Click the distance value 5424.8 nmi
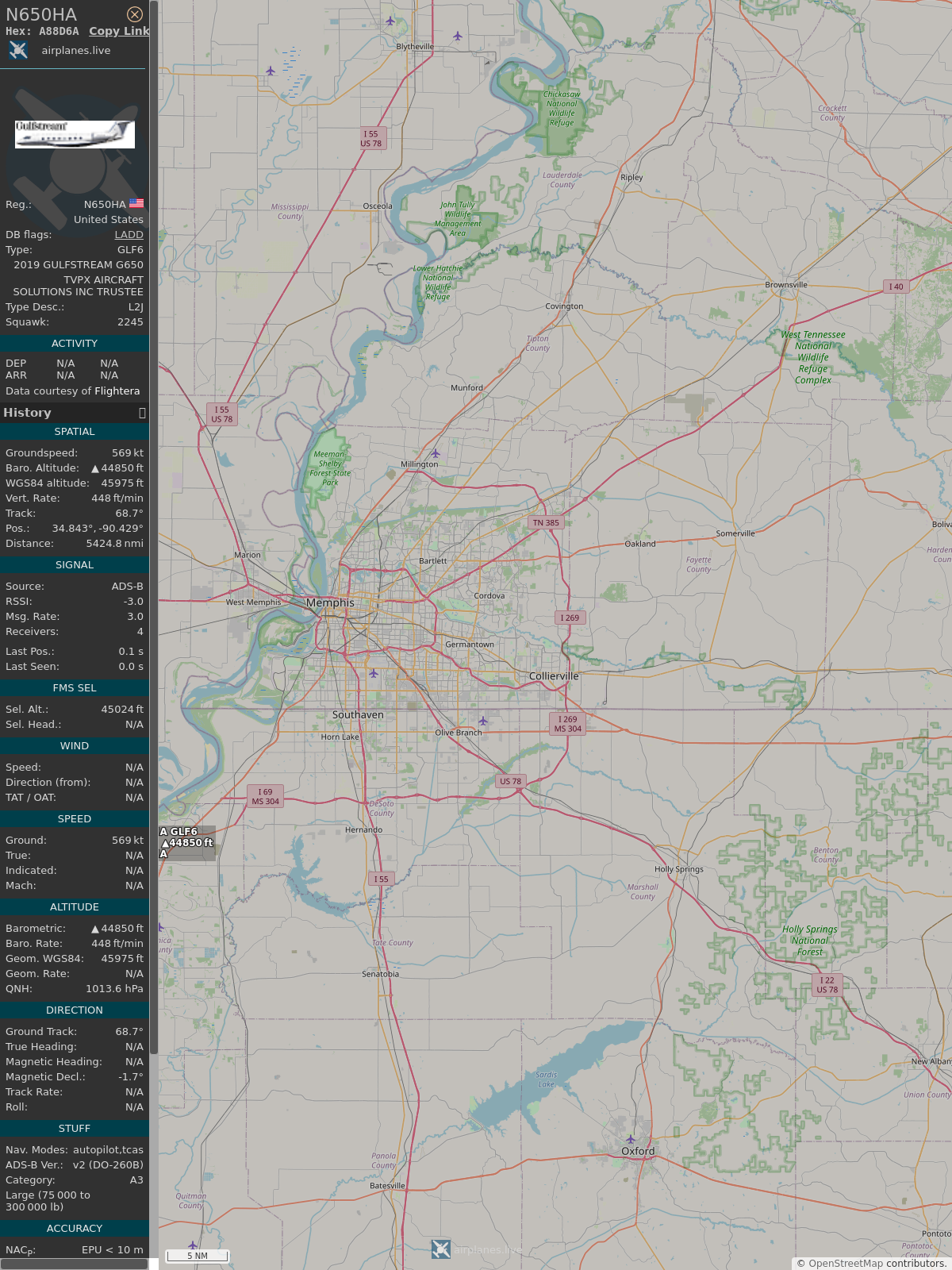The height and width of the screenshot is (1270, 952). click(115, 544)
